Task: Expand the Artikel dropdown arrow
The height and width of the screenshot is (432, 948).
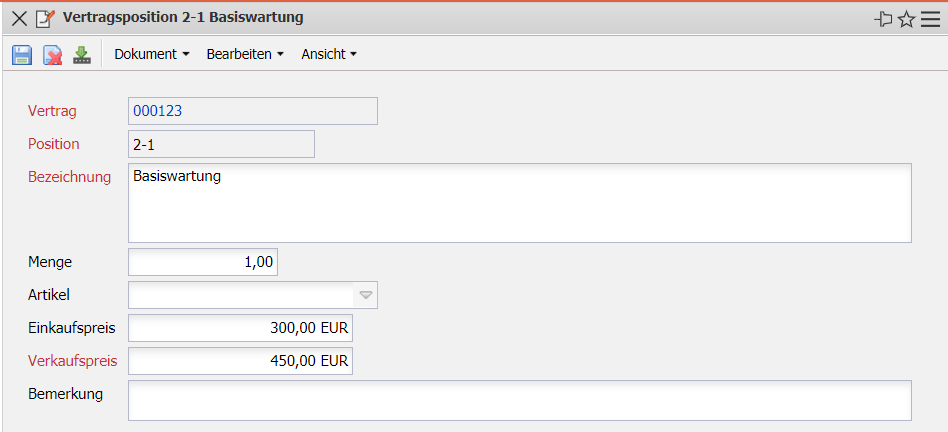Action: click(366, 295)
